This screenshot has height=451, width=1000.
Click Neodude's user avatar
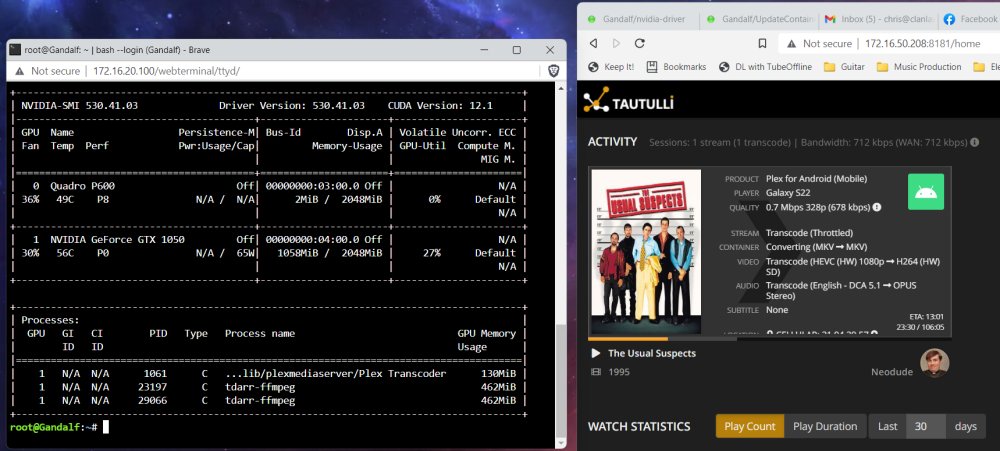(x=934, y=363)
